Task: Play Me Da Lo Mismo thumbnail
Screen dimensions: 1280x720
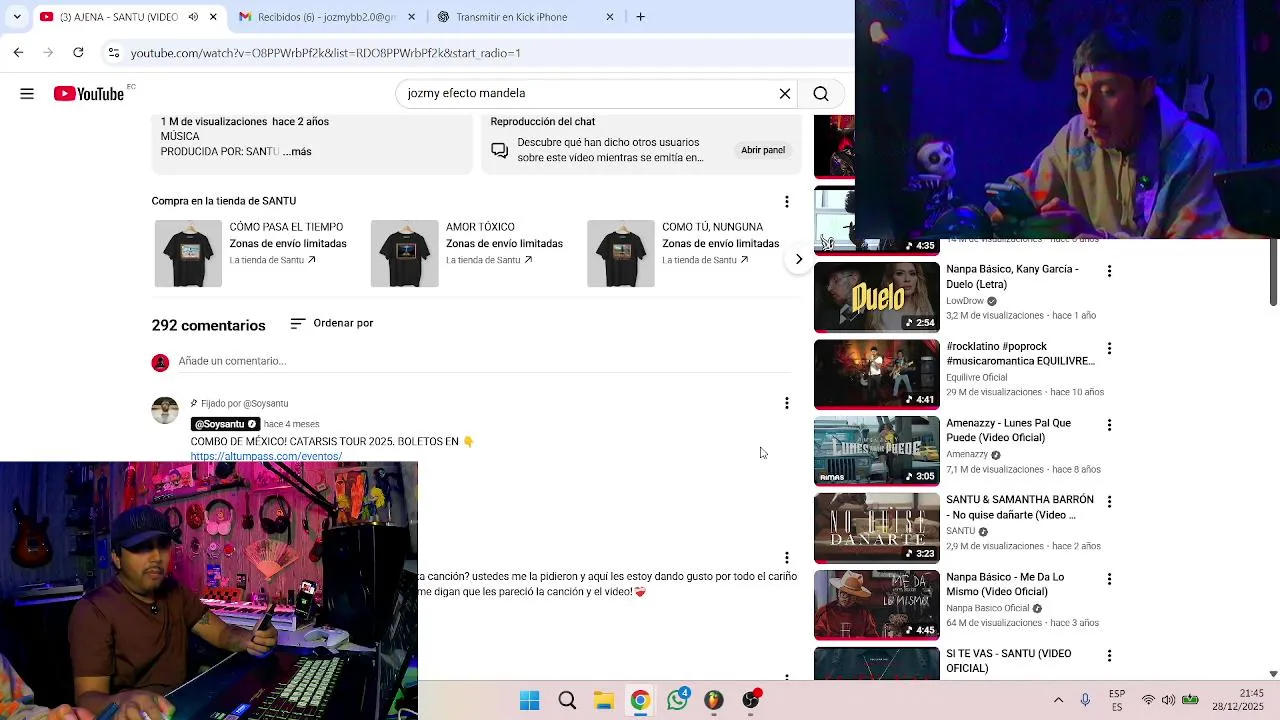Action: click(877, 605)
